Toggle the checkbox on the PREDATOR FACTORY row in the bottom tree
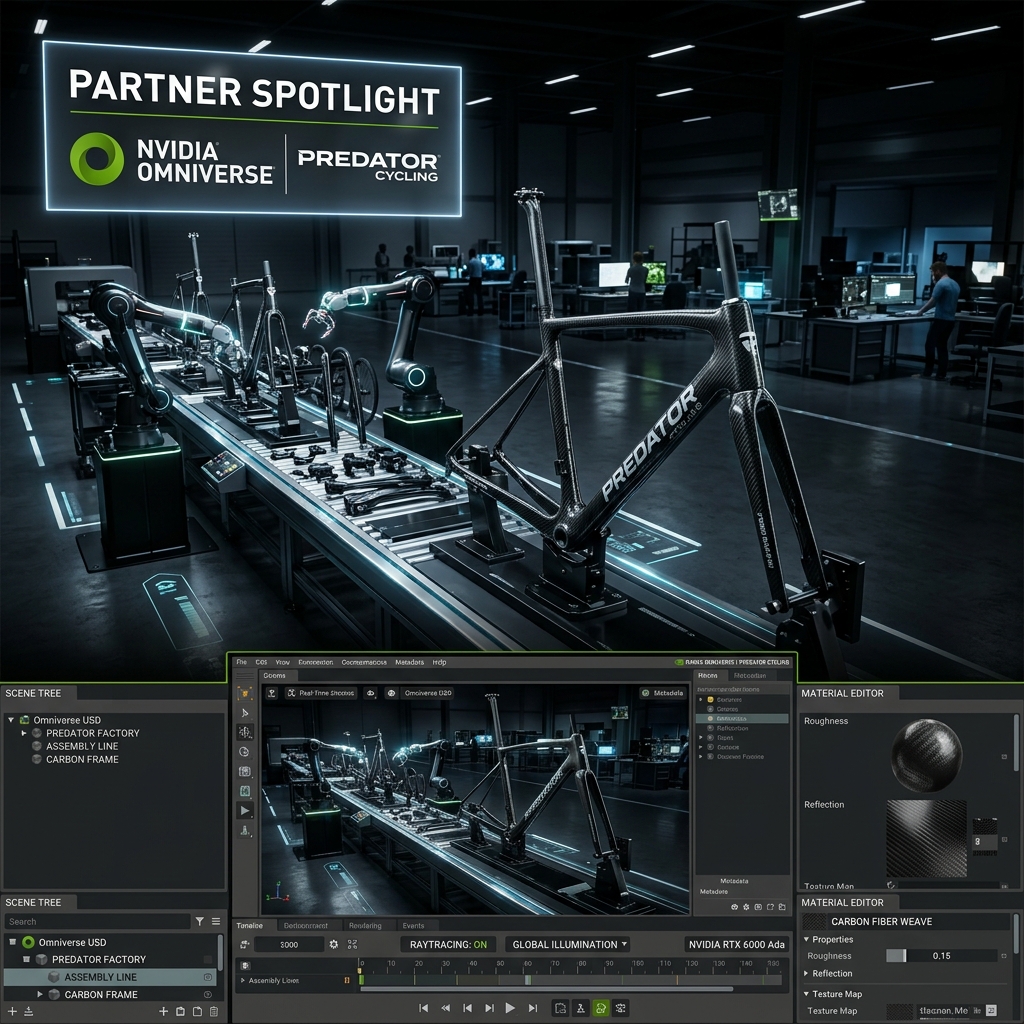 208,960
